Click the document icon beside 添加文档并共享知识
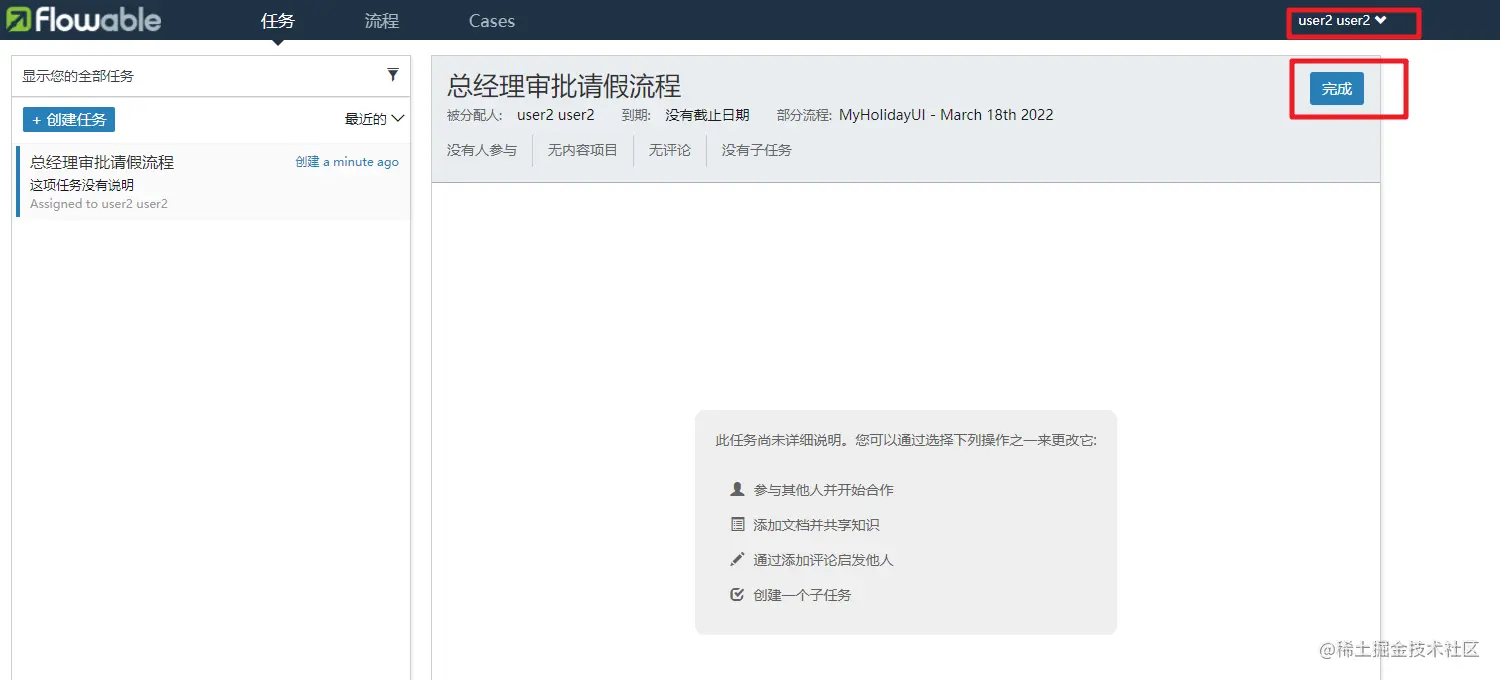 [737, 524]
